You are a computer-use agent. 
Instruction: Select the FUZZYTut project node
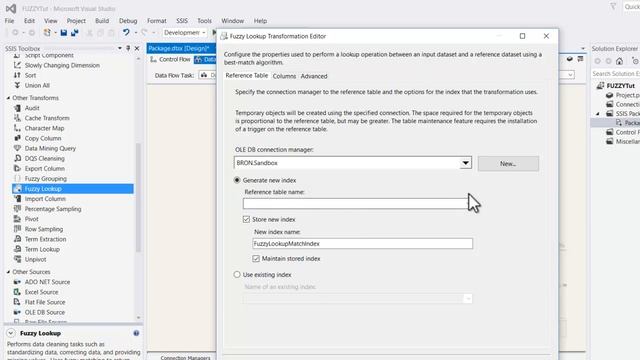[x=620, y=86]
